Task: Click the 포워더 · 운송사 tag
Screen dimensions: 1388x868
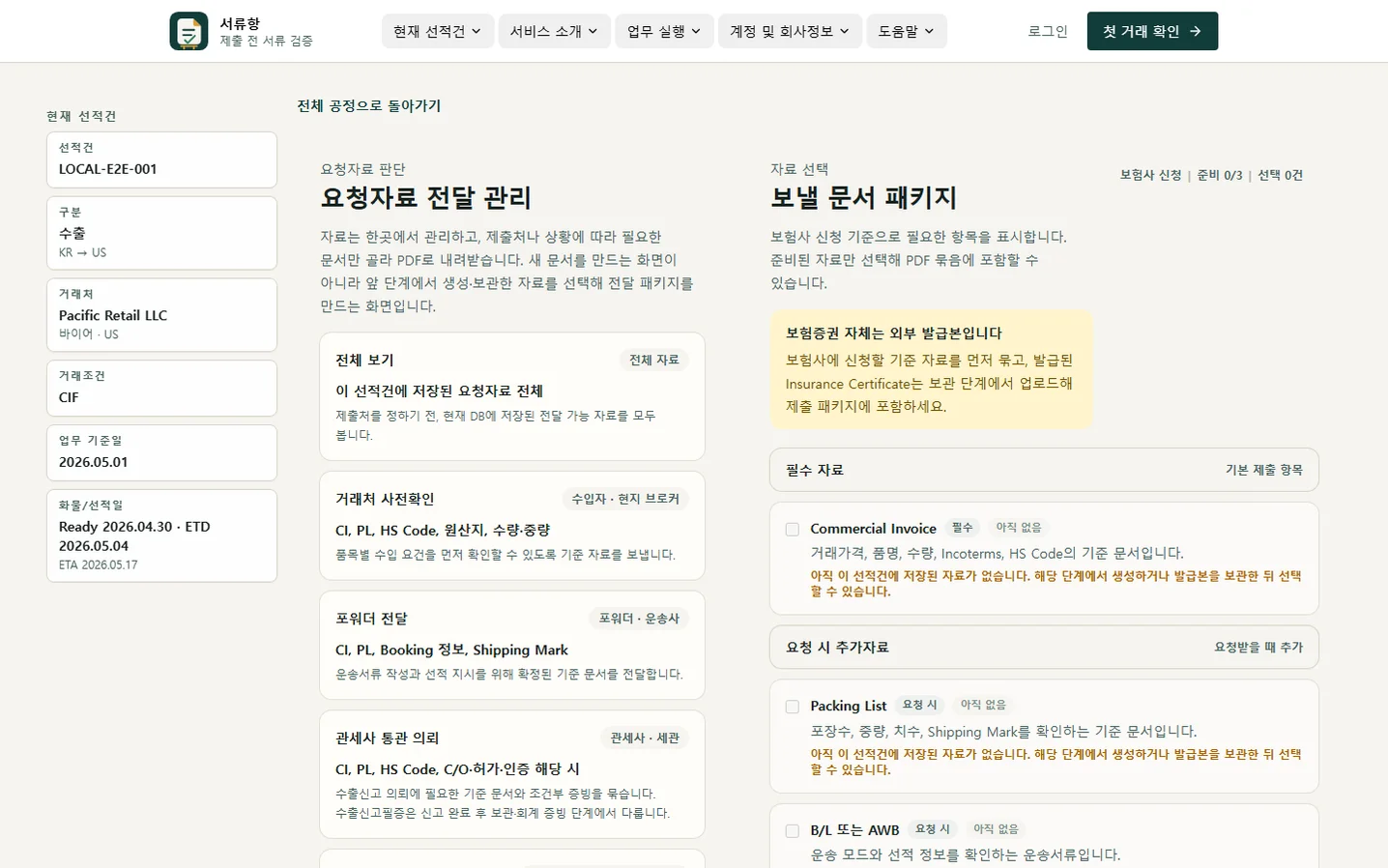Action: (x=639, y=618)
